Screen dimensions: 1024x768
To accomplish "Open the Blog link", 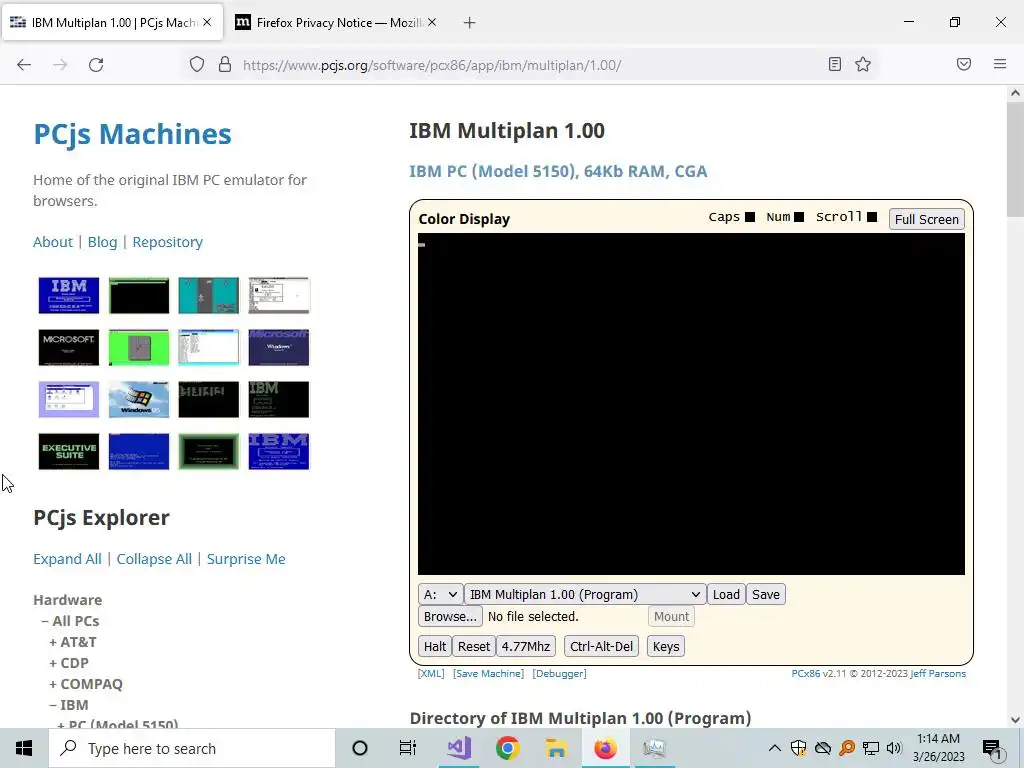I will [103, 242].
